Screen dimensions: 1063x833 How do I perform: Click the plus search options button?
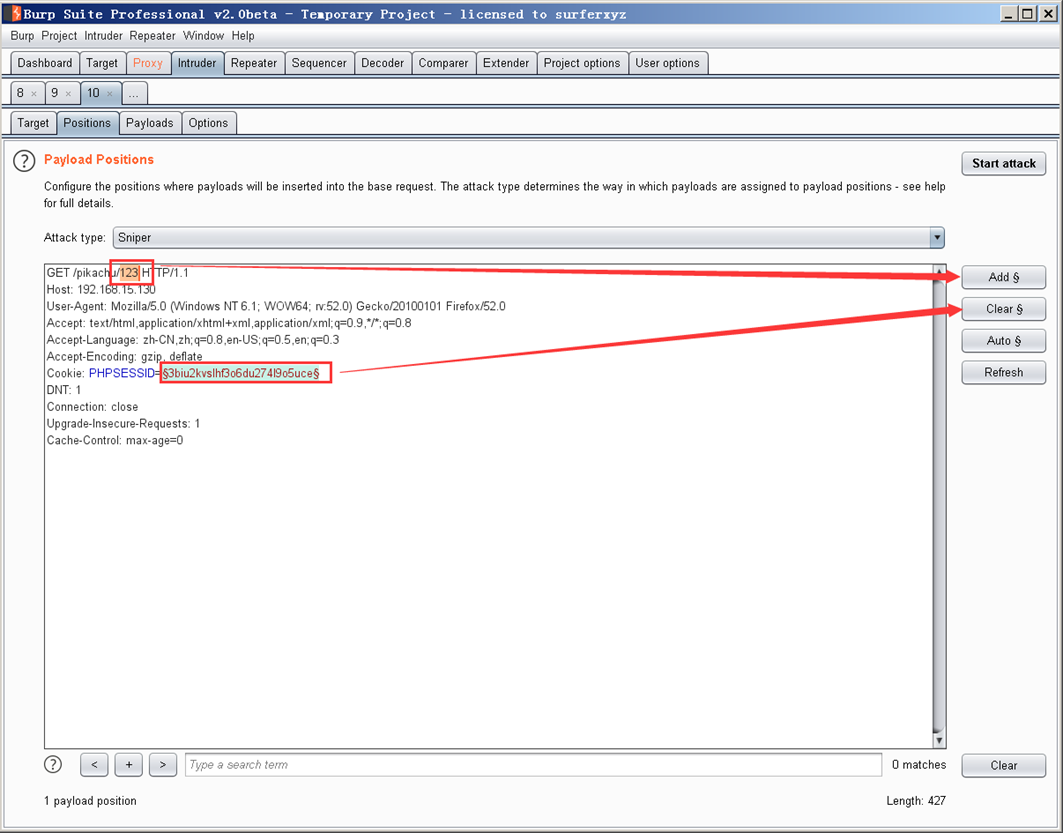point(129,765)
